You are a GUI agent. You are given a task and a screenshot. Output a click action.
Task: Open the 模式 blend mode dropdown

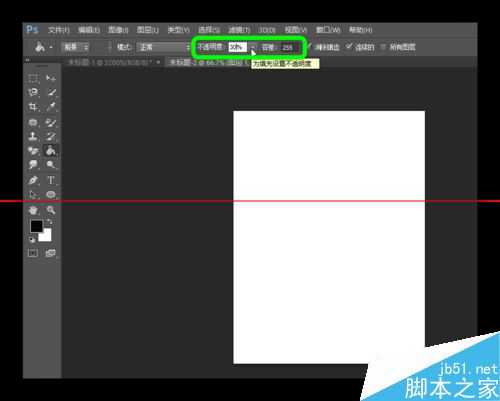click(x=163, y=47)
